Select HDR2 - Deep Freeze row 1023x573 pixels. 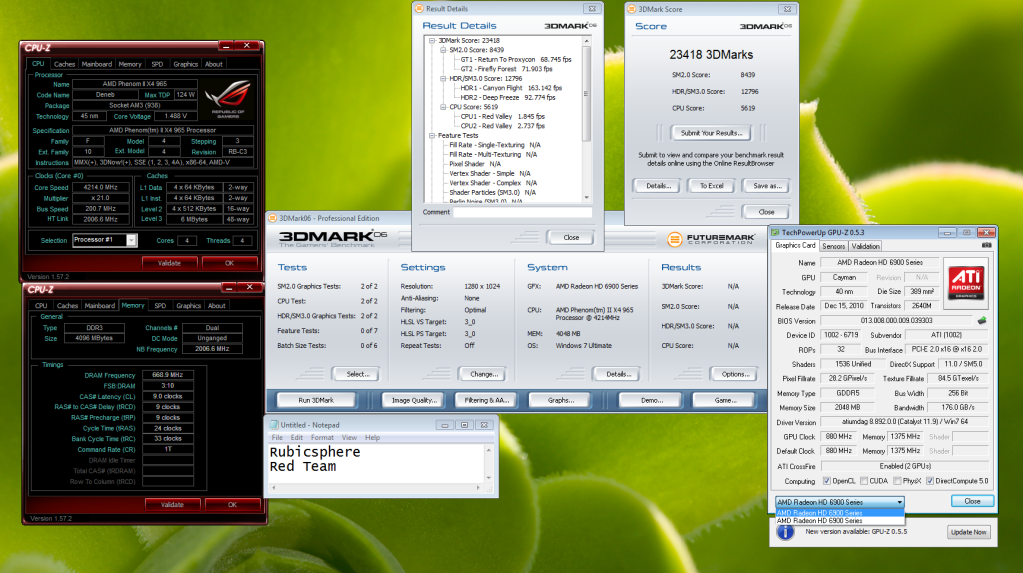tap(508, 97)
